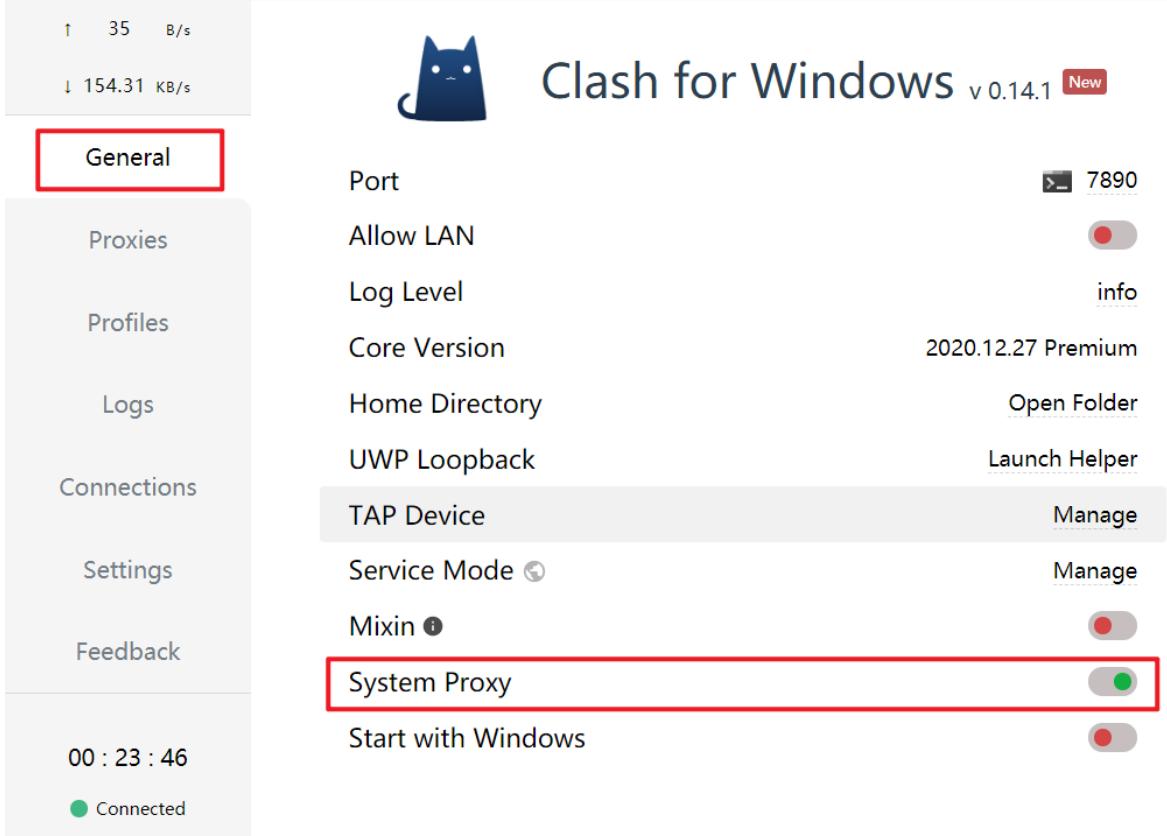
Task: Click Manage next to TAP Device
Action: [x=1095, y=514]
